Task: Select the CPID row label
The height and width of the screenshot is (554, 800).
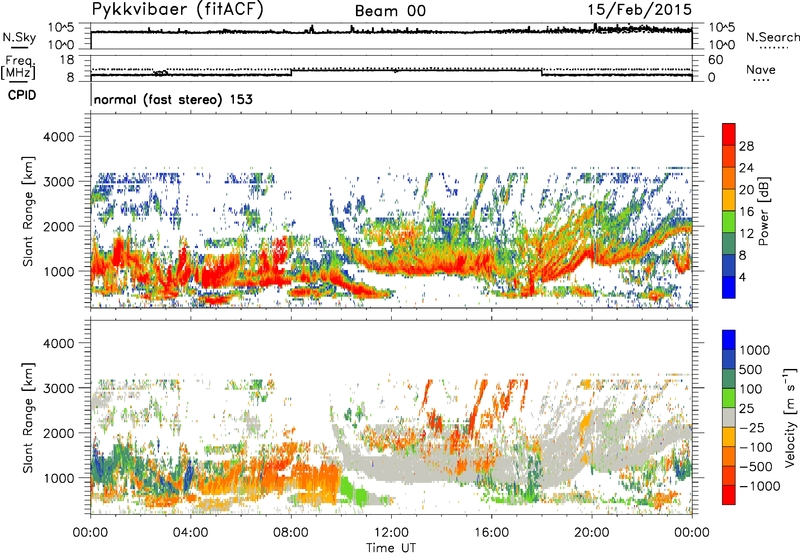Action: click(22, 95)
